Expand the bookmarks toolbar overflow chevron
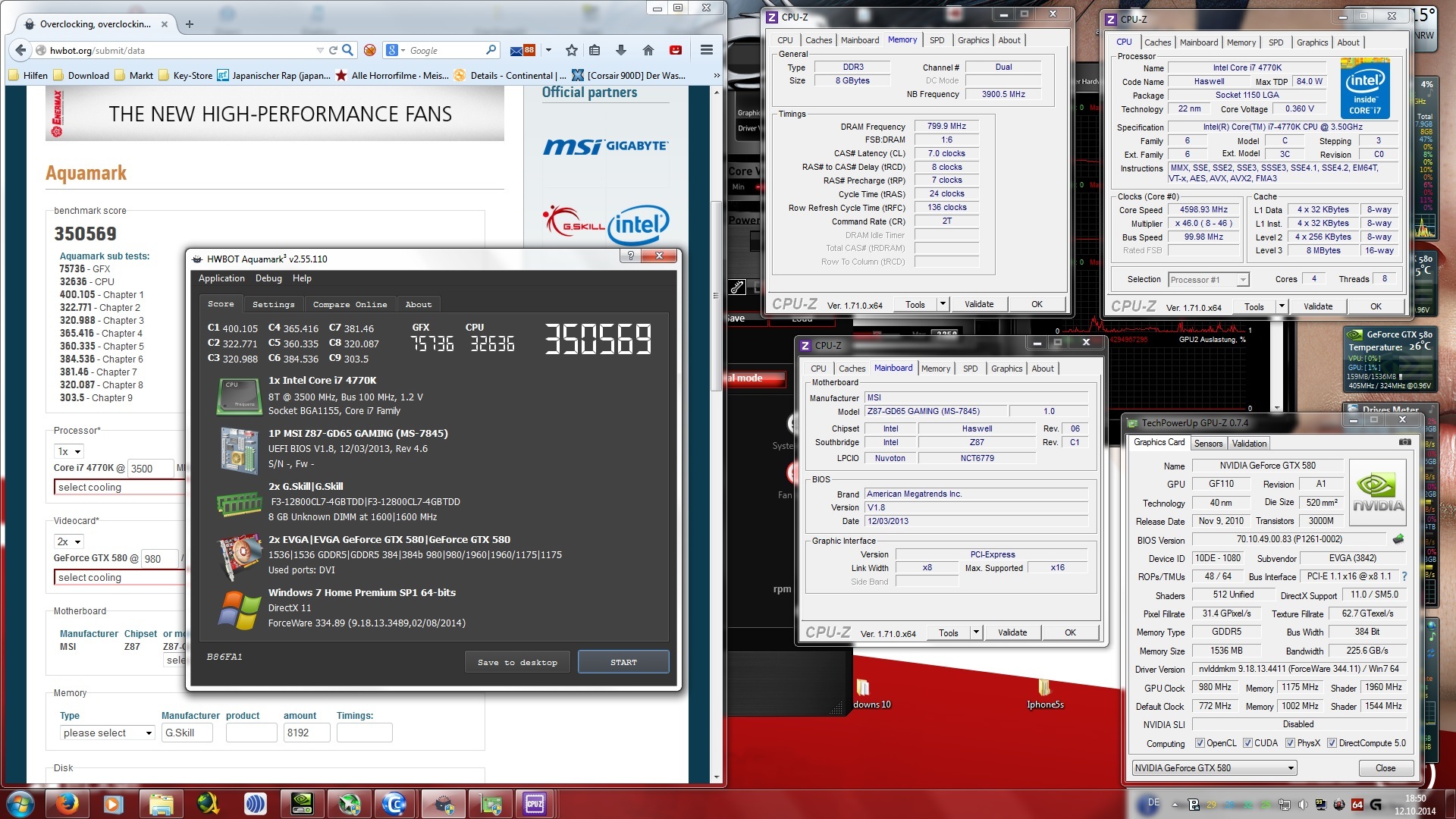The height and width of the screenshot is (819, 1456). pyautogui.click(x=717, y=75)
